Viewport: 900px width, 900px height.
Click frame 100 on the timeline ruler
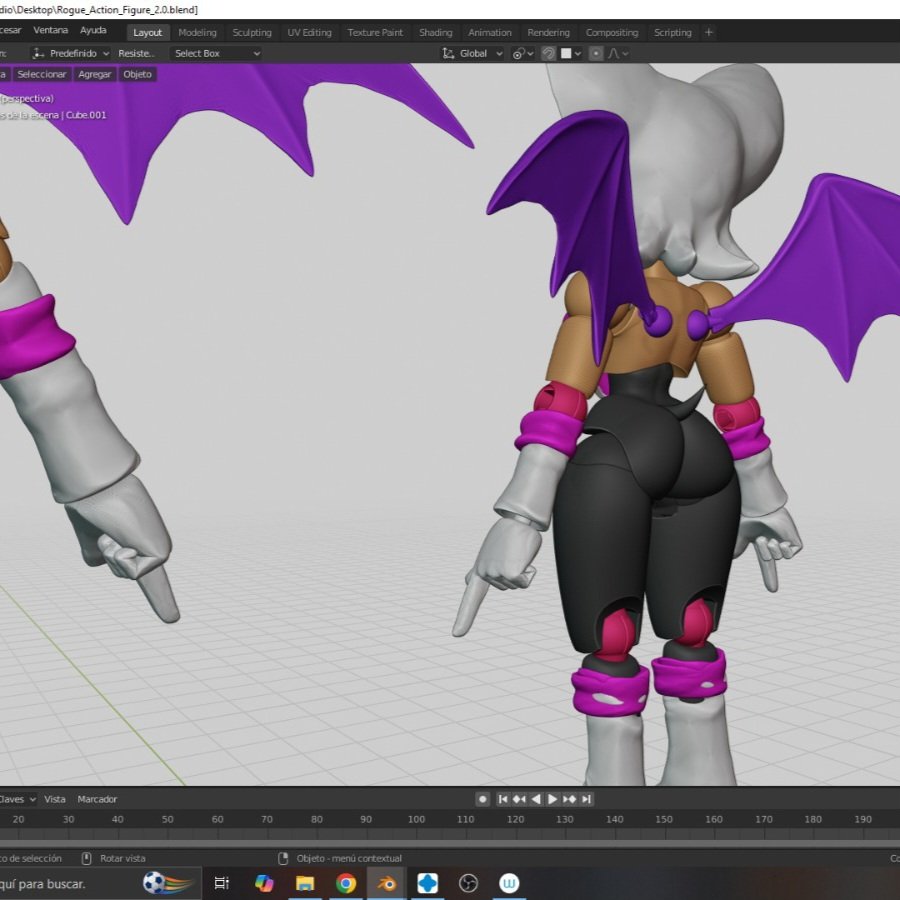(416, 819)
